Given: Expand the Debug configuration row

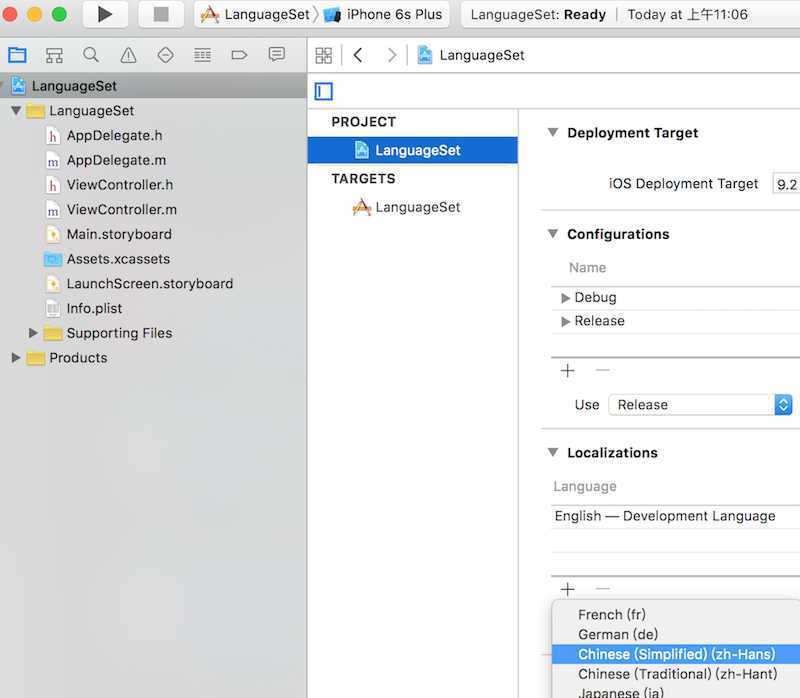Looking at the screenshot, I should tap(565, 298).
